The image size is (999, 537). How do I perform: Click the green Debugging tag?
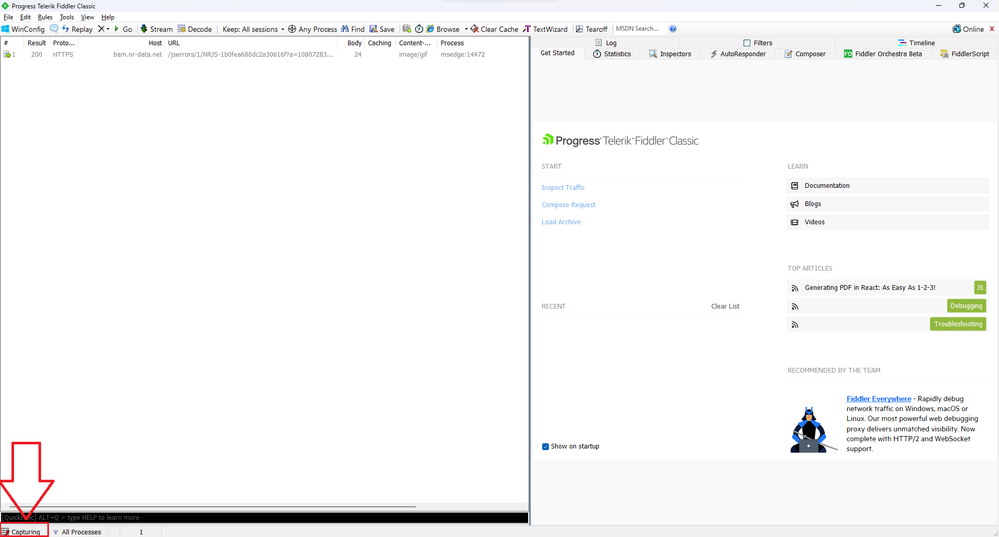967,306
